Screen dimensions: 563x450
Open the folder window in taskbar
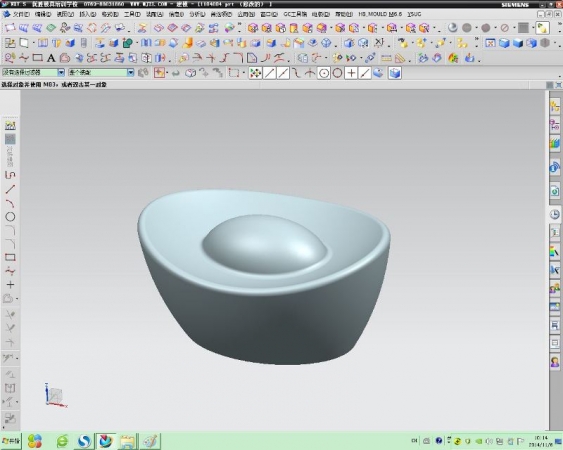[x=127, y=441]
